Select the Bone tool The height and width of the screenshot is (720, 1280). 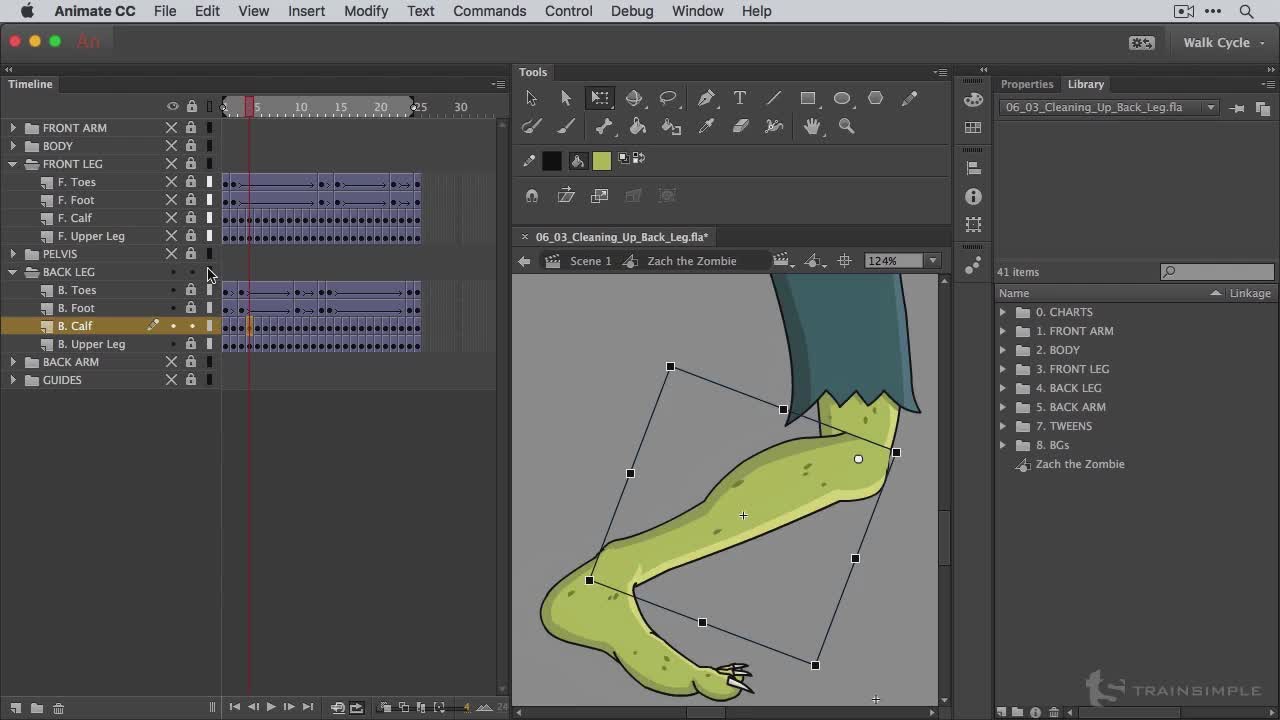coord(604,126)
